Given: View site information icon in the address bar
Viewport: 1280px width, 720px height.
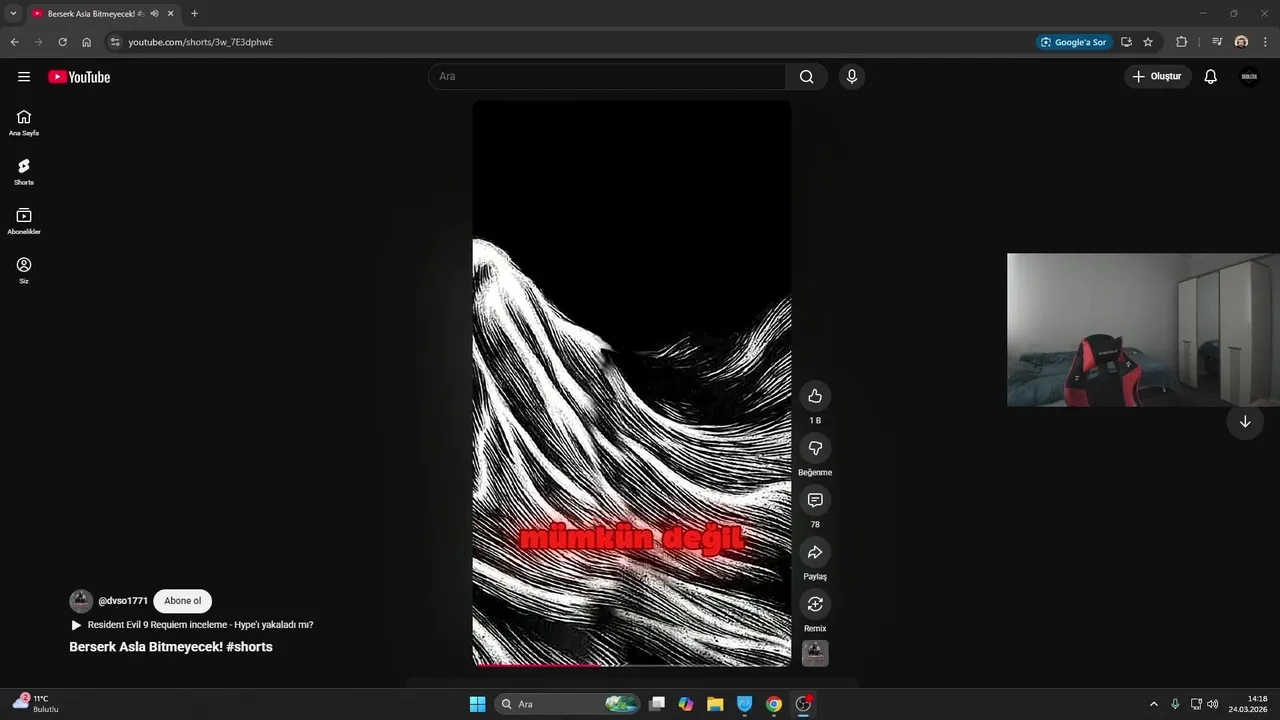Looking at the screenshot, I should click(115, 42).
